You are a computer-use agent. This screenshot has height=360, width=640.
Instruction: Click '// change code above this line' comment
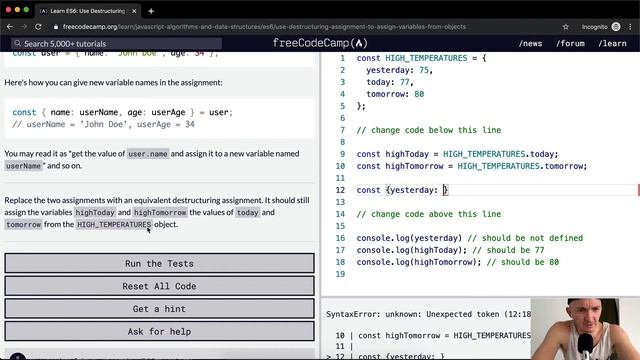(x=429, y=214)
